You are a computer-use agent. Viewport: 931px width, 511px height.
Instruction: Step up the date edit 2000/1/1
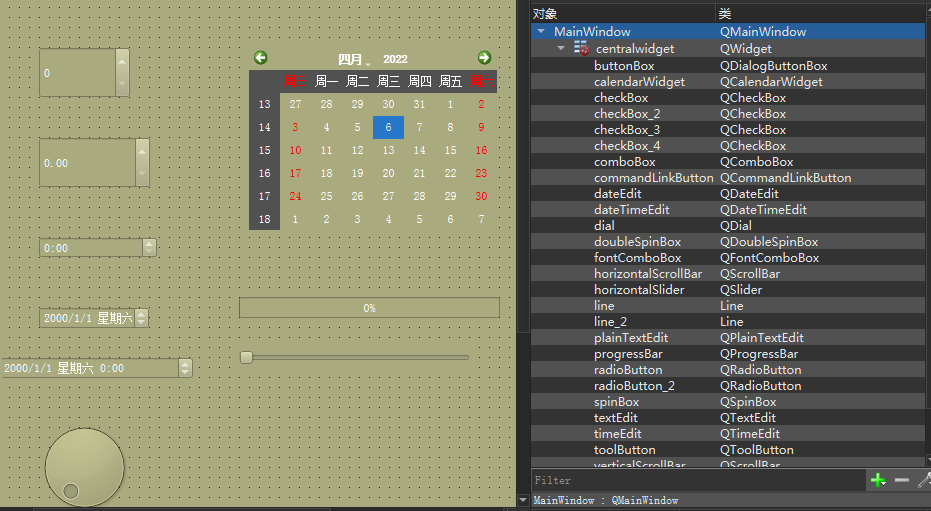click(141, 314)
